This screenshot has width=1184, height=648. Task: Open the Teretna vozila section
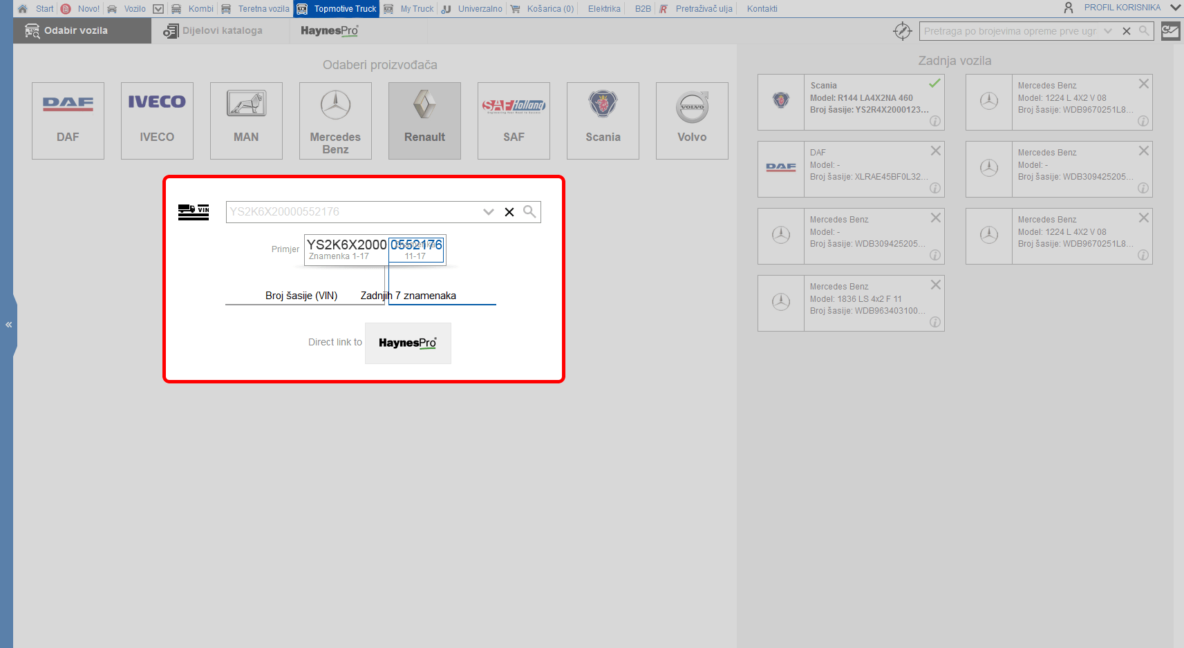(264, 9)
